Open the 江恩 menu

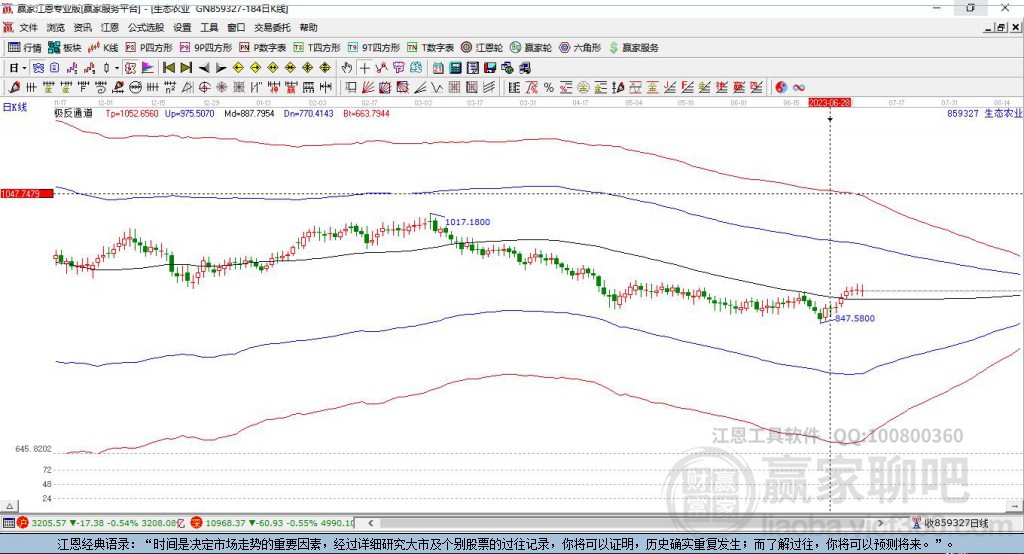[x=110, y=27]
